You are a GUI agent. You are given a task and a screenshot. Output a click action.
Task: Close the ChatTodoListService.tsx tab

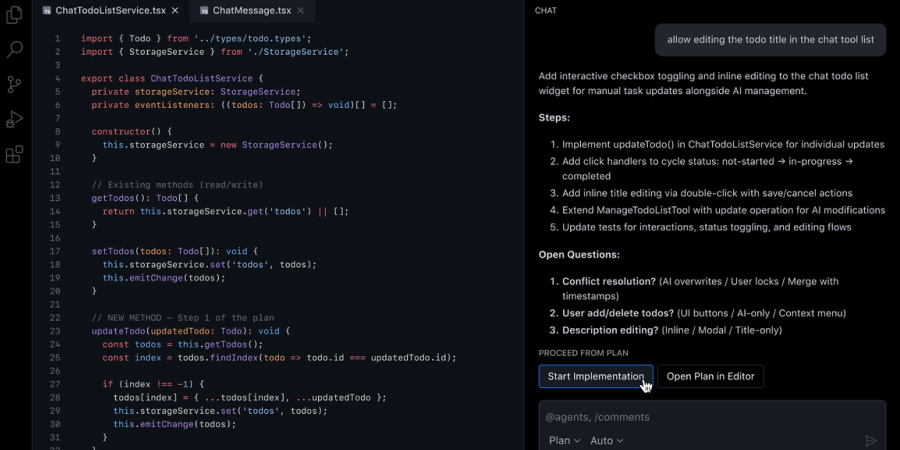175,10
